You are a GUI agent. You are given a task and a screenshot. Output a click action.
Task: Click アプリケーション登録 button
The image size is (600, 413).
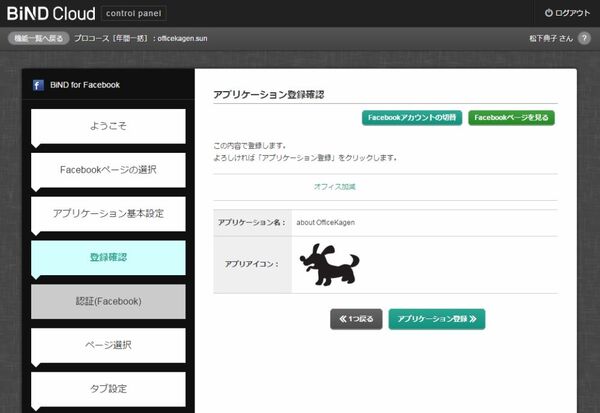pyautogui.click(x=437, y=319)
